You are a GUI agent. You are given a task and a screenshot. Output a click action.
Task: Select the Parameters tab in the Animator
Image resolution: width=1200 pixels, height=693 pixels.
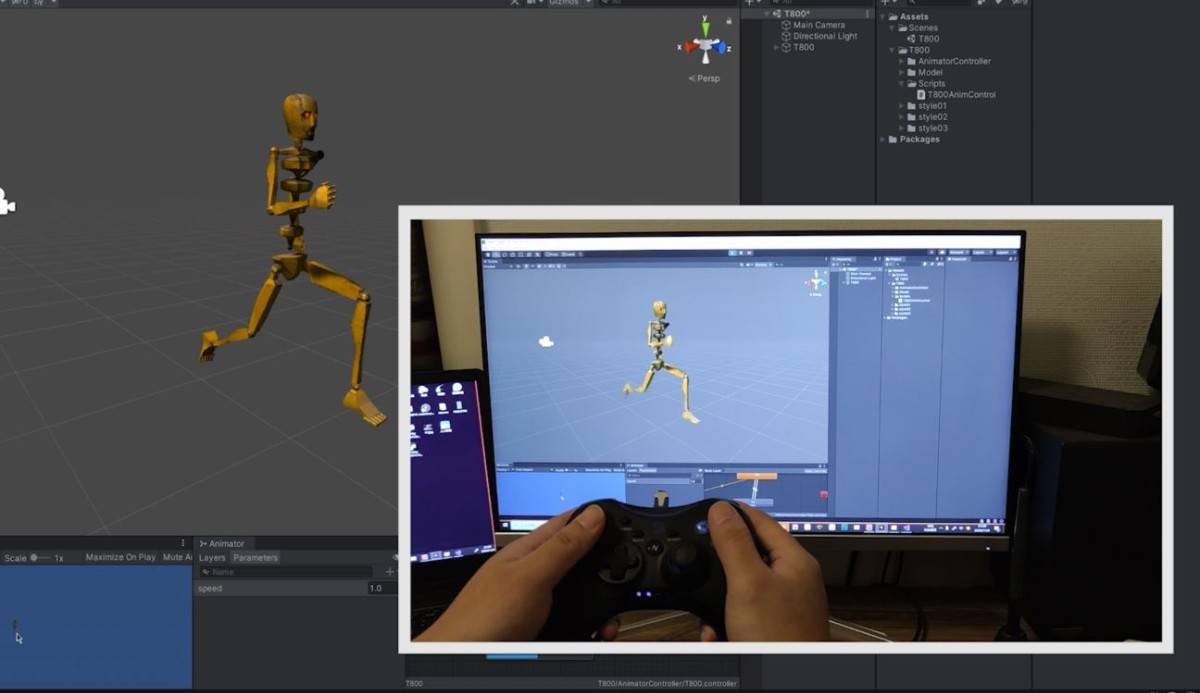click(255, 557)
